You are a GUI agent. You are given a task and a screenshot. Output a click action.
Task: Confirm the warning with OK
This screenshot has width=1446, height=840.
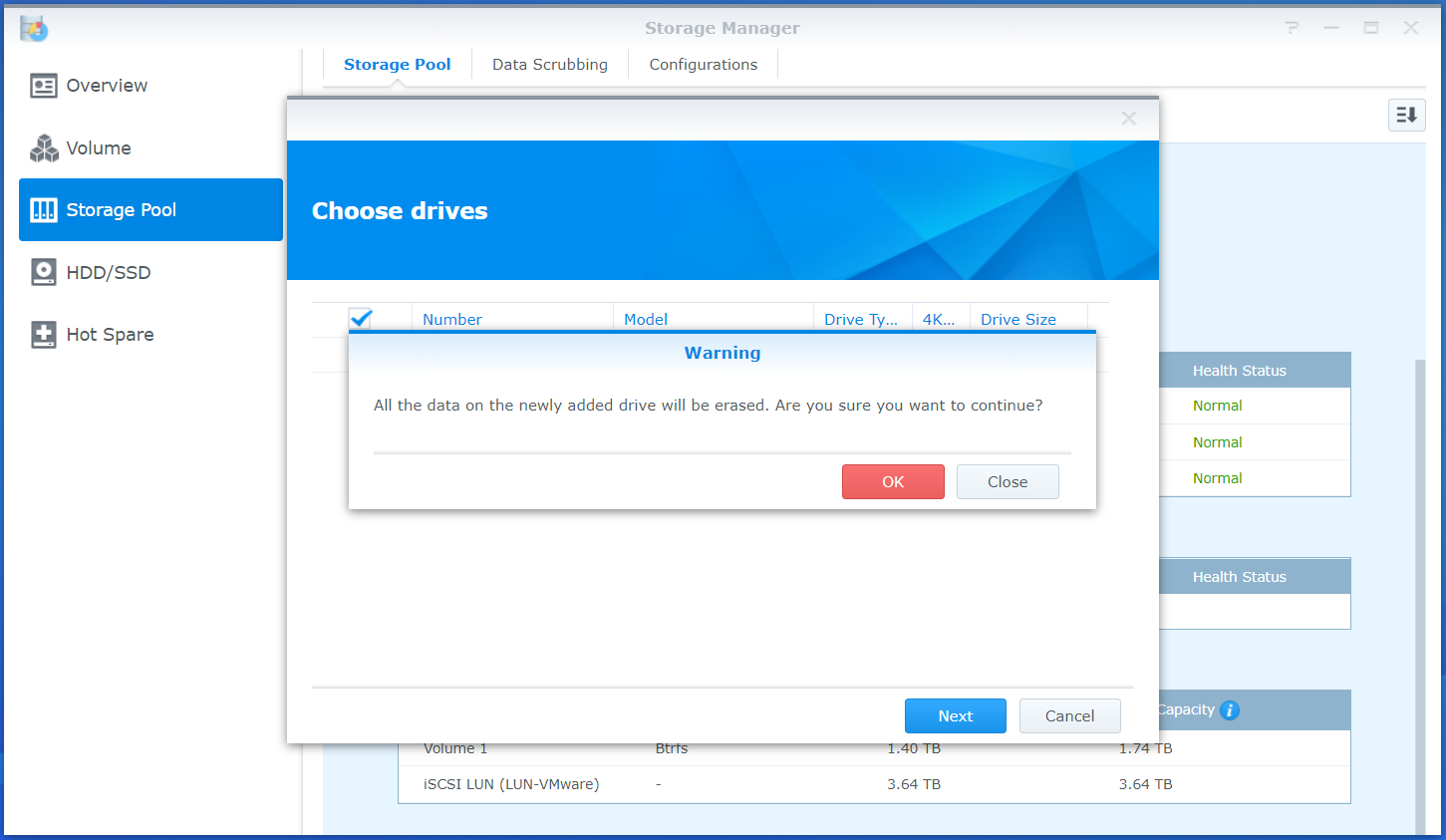(x=893, y=482)
